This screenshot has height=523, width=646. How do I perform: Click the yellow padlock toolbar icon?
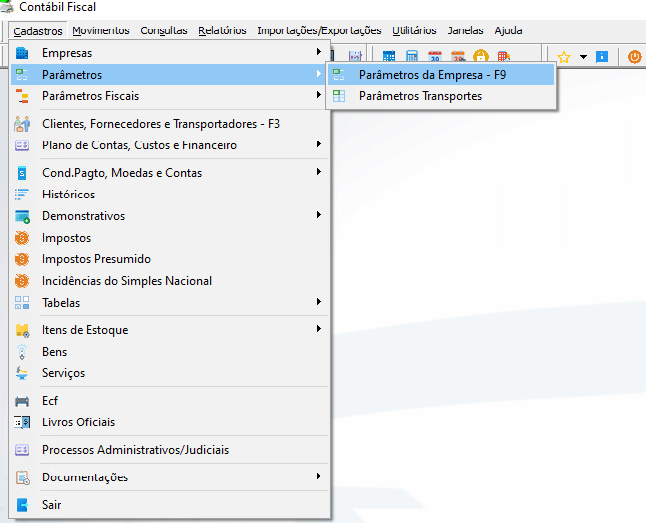(481, 56)
